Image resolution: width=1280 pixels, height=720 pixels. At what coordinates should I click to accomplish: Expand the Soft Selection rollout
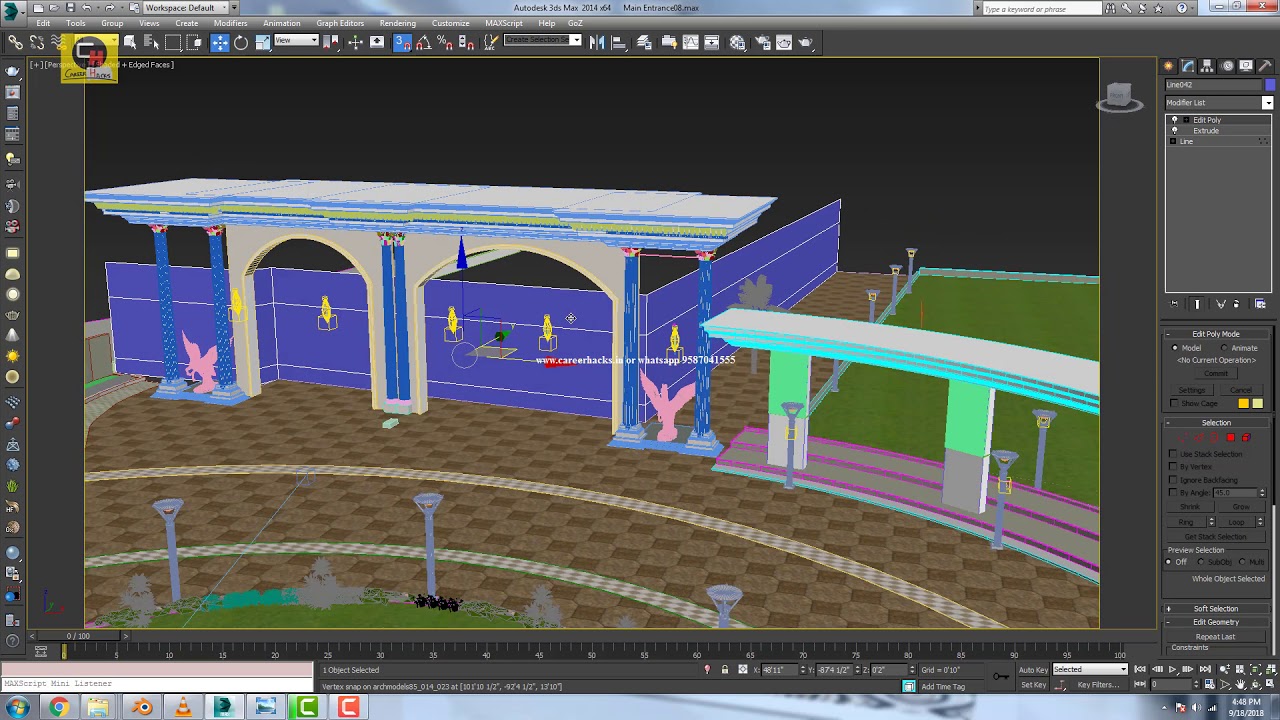click(1216, 609)
